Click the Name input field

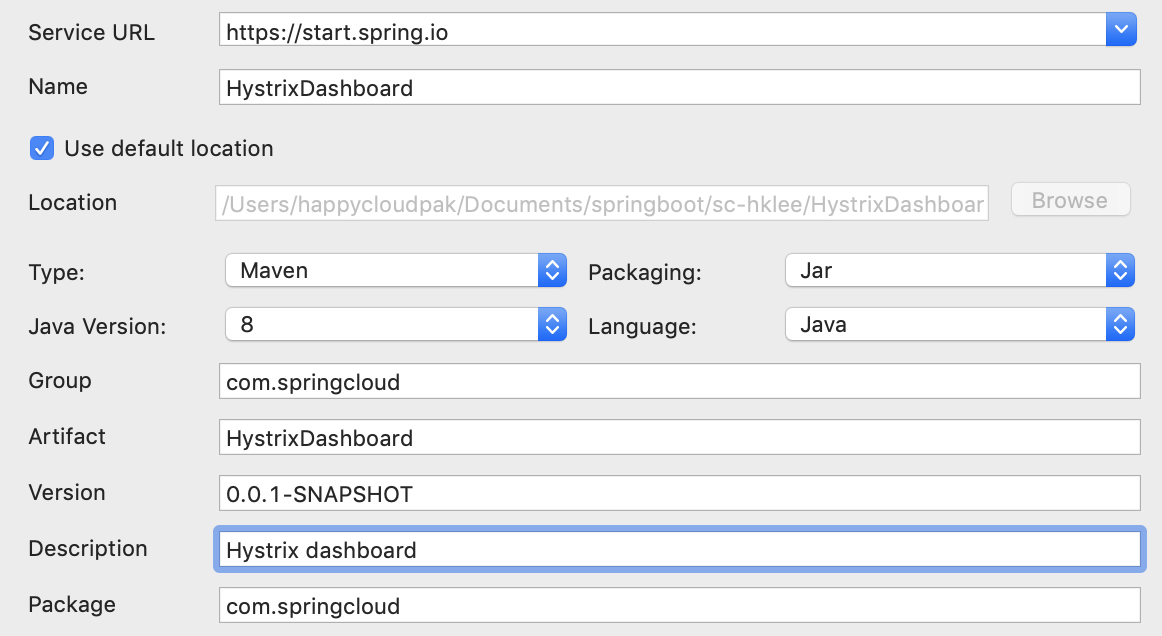tap(680, 87)
